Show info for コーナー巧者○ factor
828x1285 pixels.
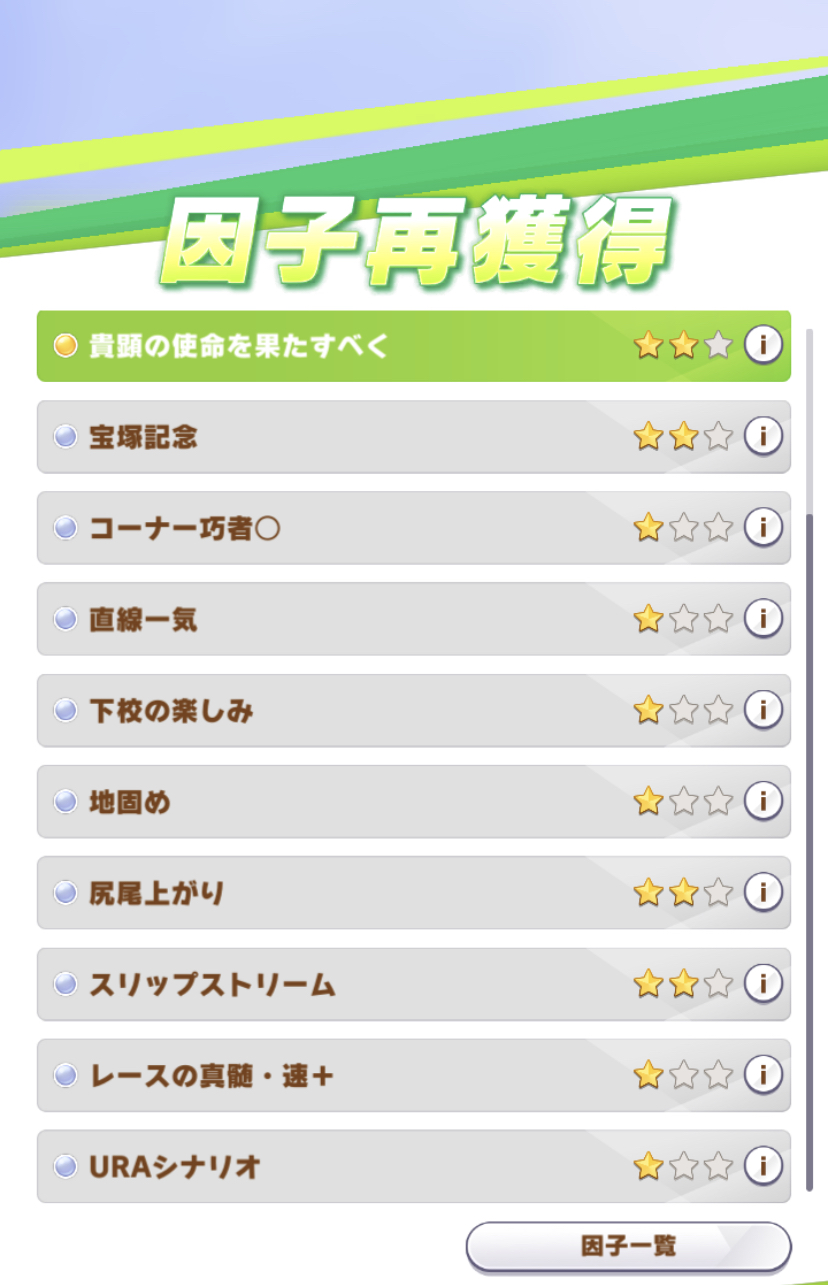[x=763, y=527]
